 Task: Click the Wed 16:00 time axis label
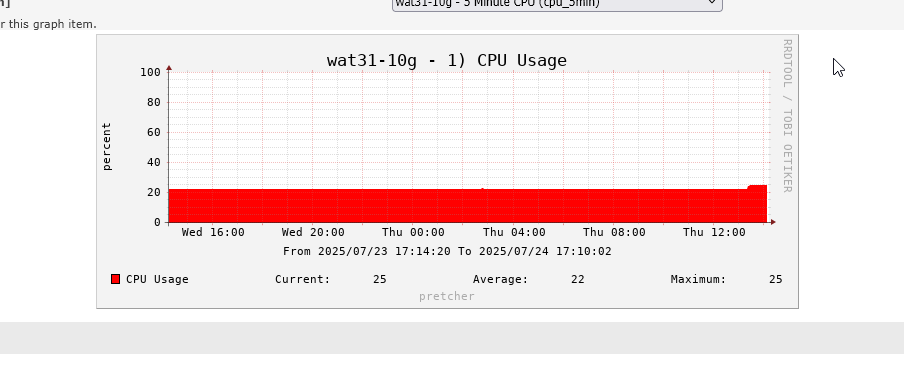[x=213, y=232]
